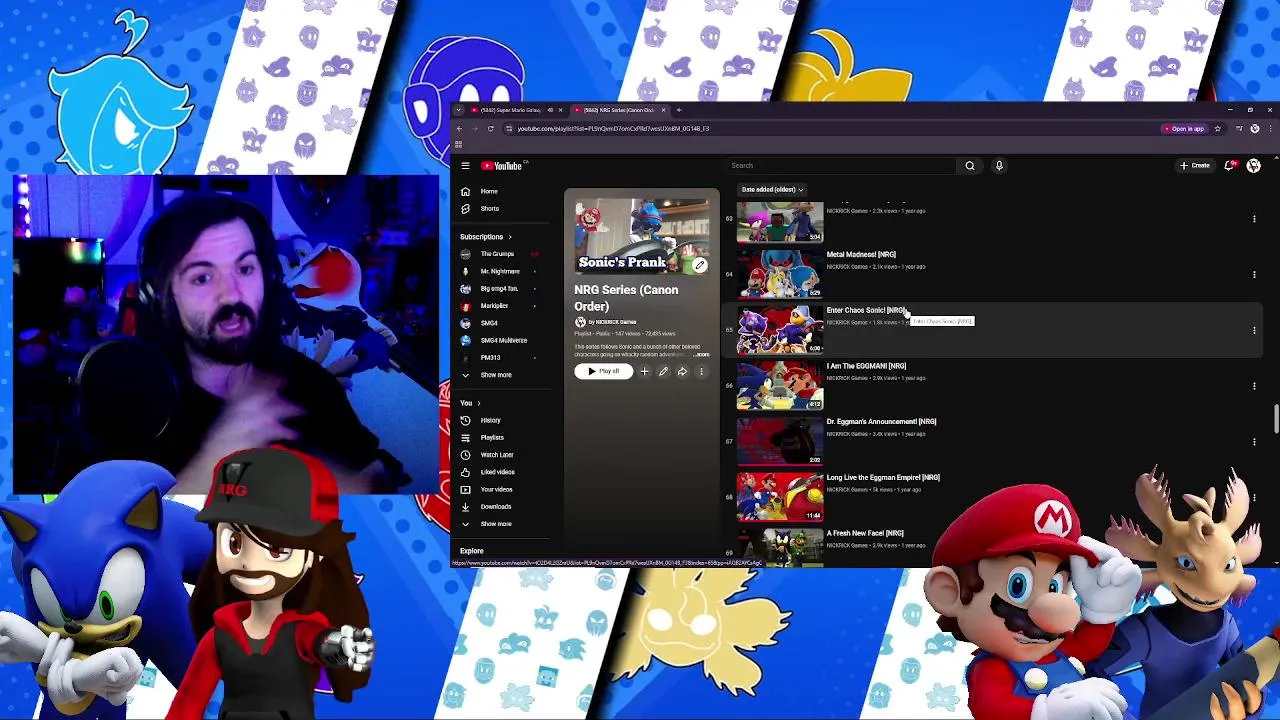The height and width of the screenshot is (720, 1280).
Task: Open the sort dropdown Date added (oldest)
Action: coord(772,189)
